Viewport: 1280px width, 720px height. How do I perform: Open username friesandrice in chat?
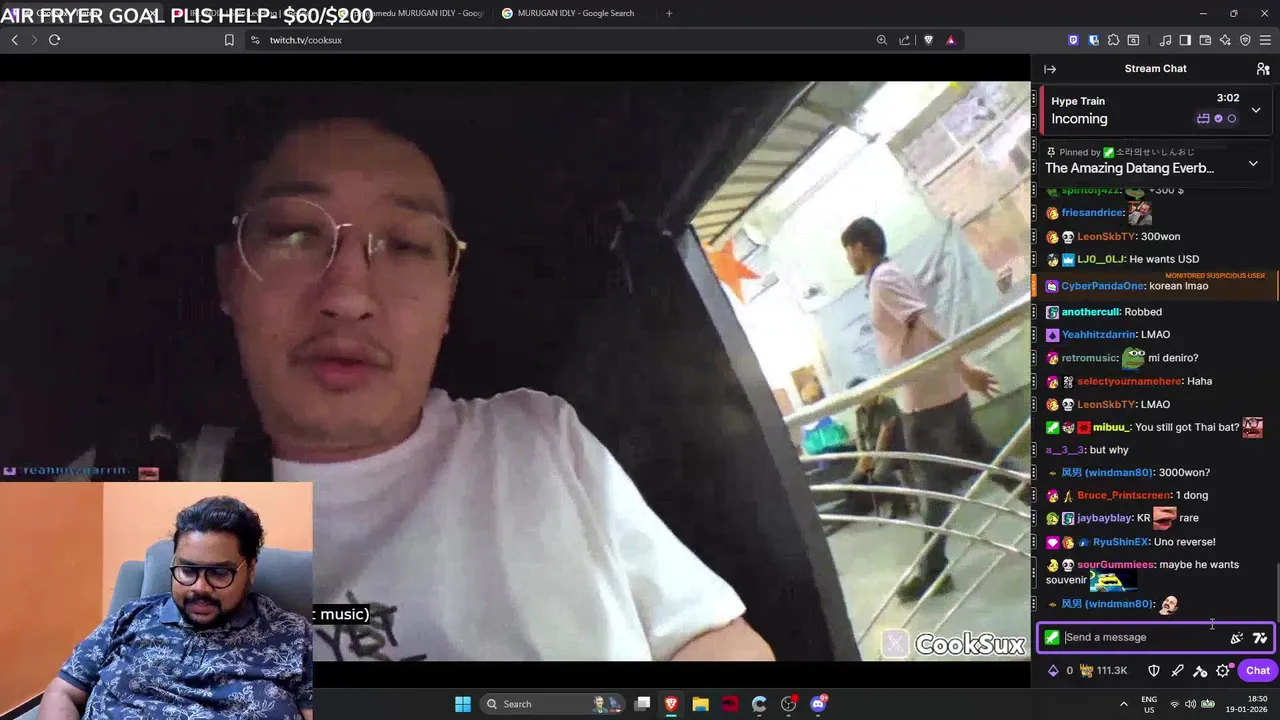[x=1092, y=213]
